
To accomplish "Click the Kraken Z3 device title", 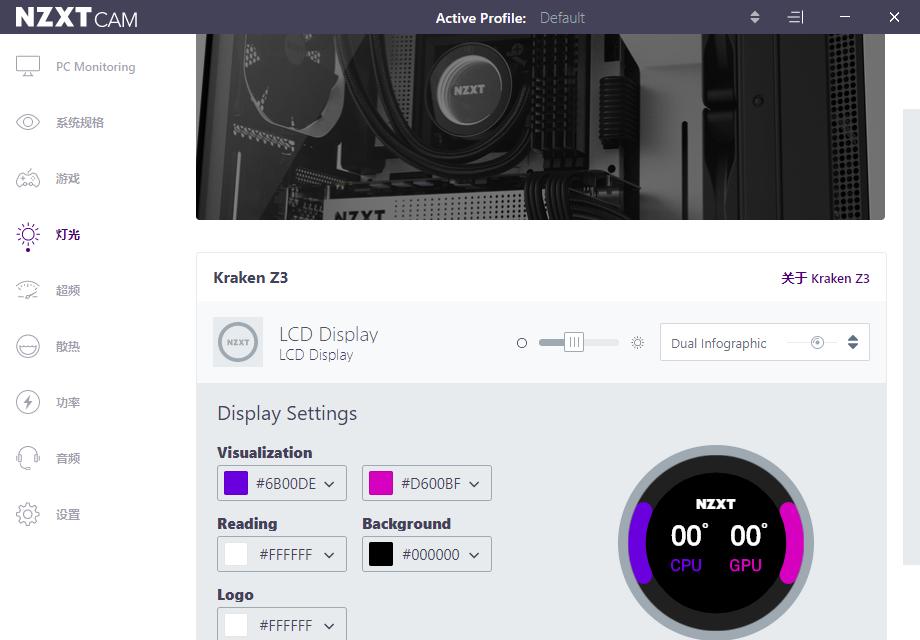I will 251,277.
